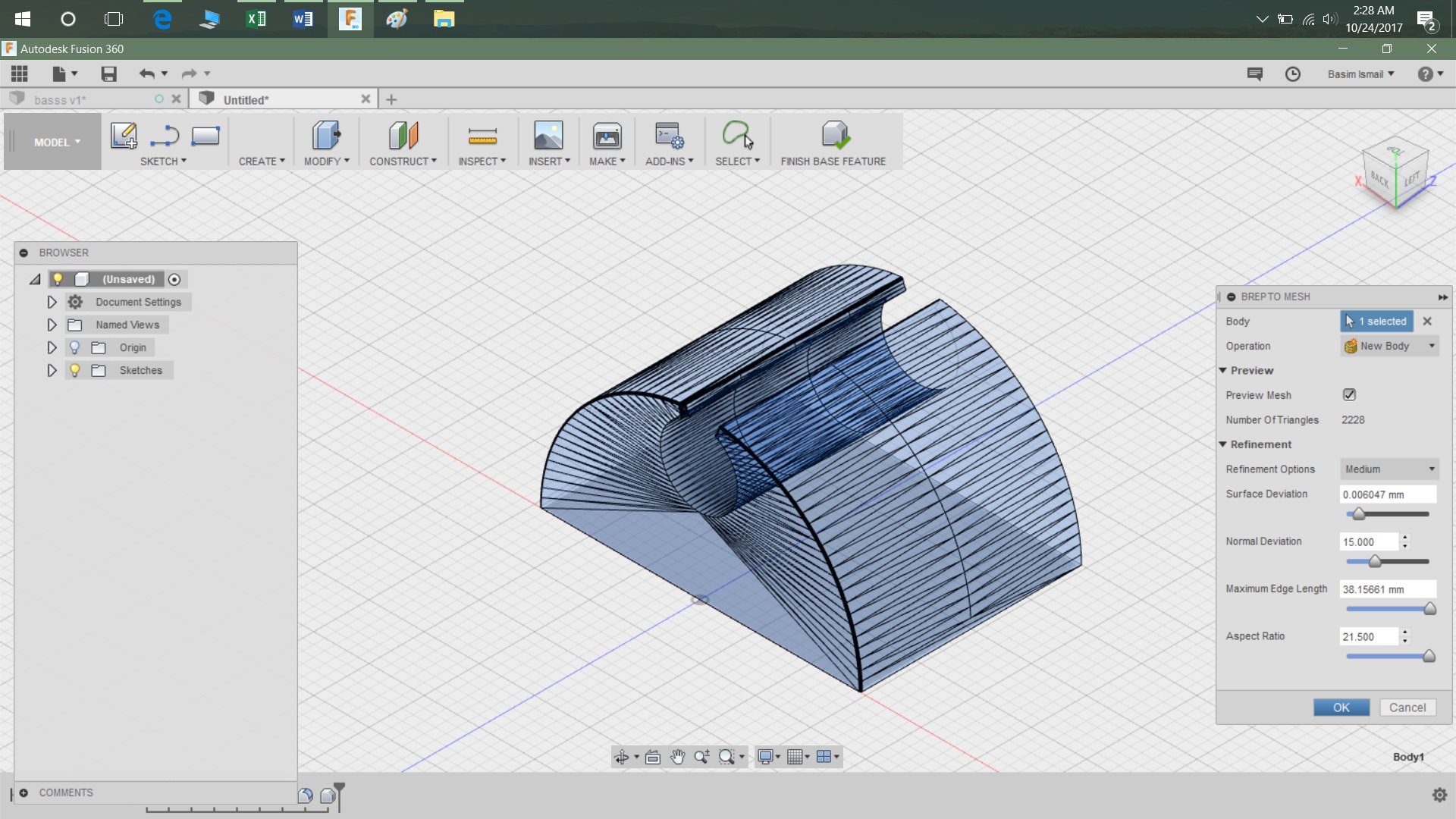Open the CONSTRUCT menu
This screenshot has height=819, width=1456.
(403, 161)
